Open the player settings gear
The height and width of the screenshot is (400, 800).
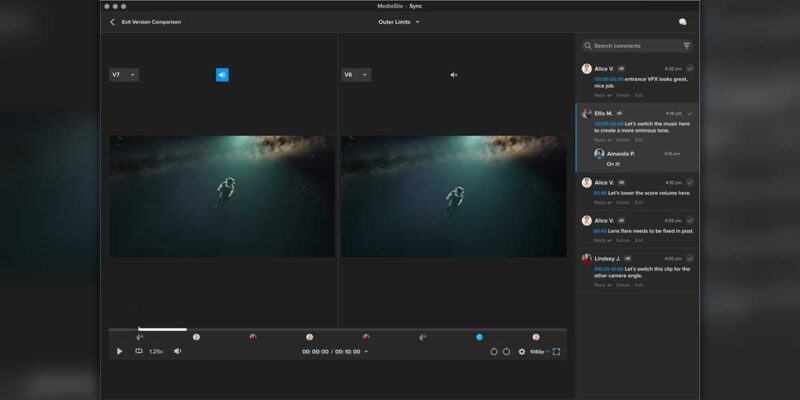pos(521,352)
